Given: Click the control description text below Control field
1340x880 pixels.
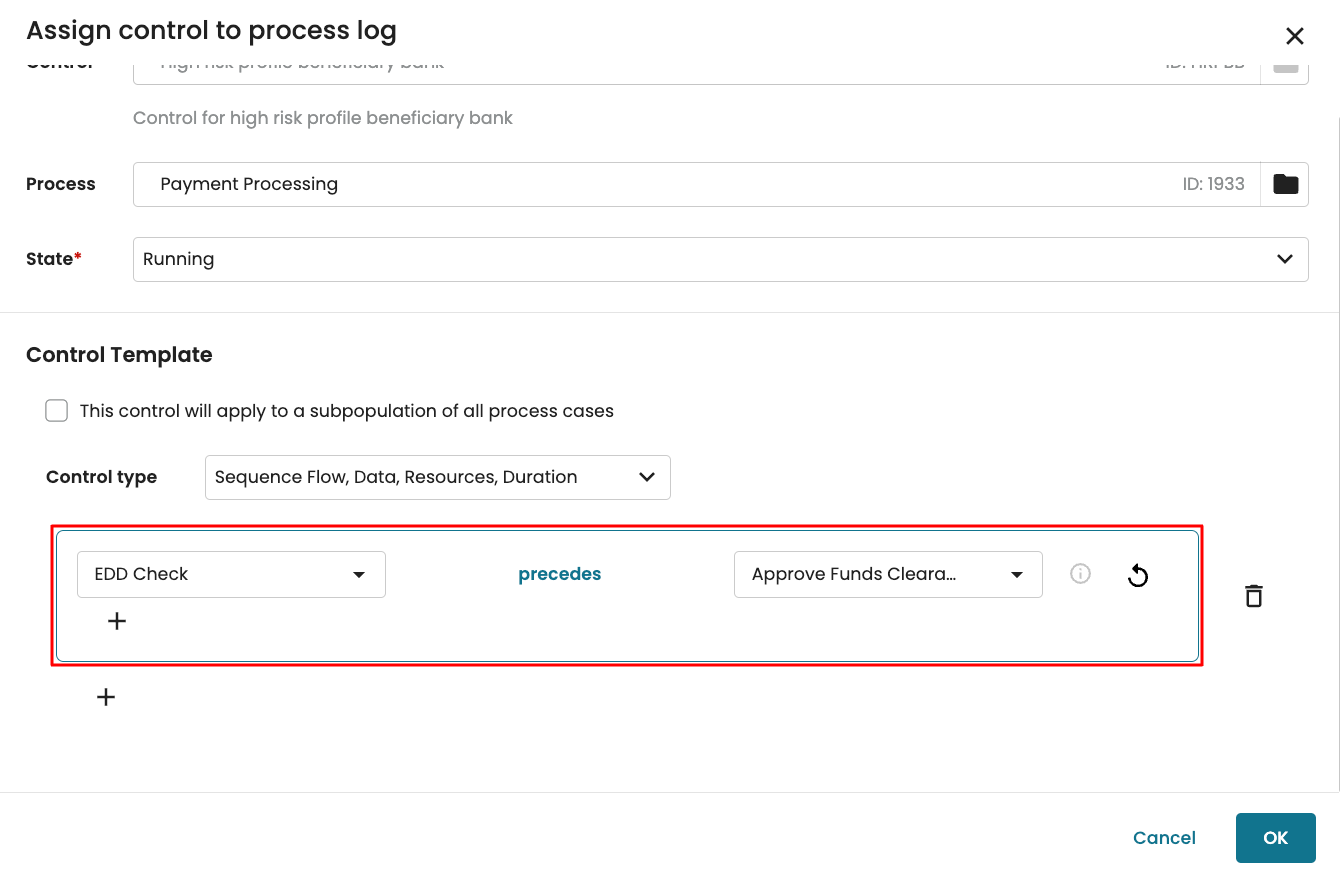Looking at the screenshot, I should 322,118.
